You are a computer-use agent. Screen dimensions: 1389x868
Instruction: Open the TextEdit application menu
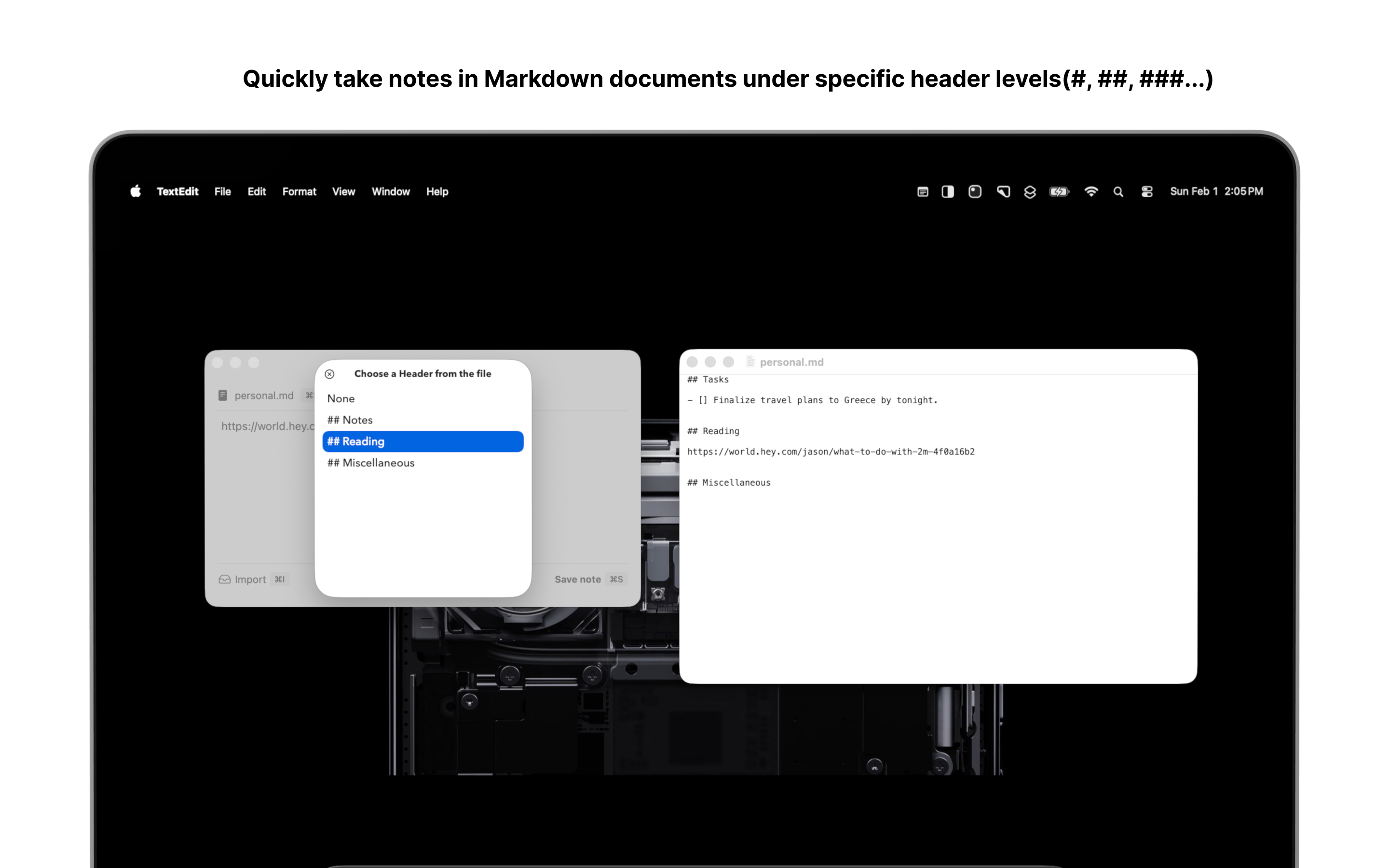[x=177, y=192]
